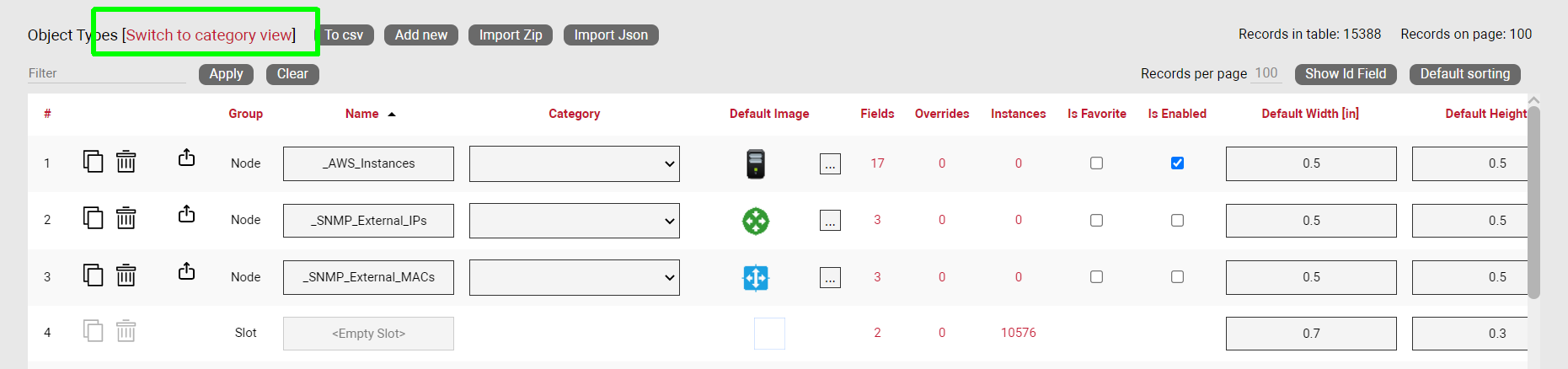The width and height of the screenshot is (1568, 369).
Task: Export the _SNMP_External_IPs row
Action: [186, 215]
